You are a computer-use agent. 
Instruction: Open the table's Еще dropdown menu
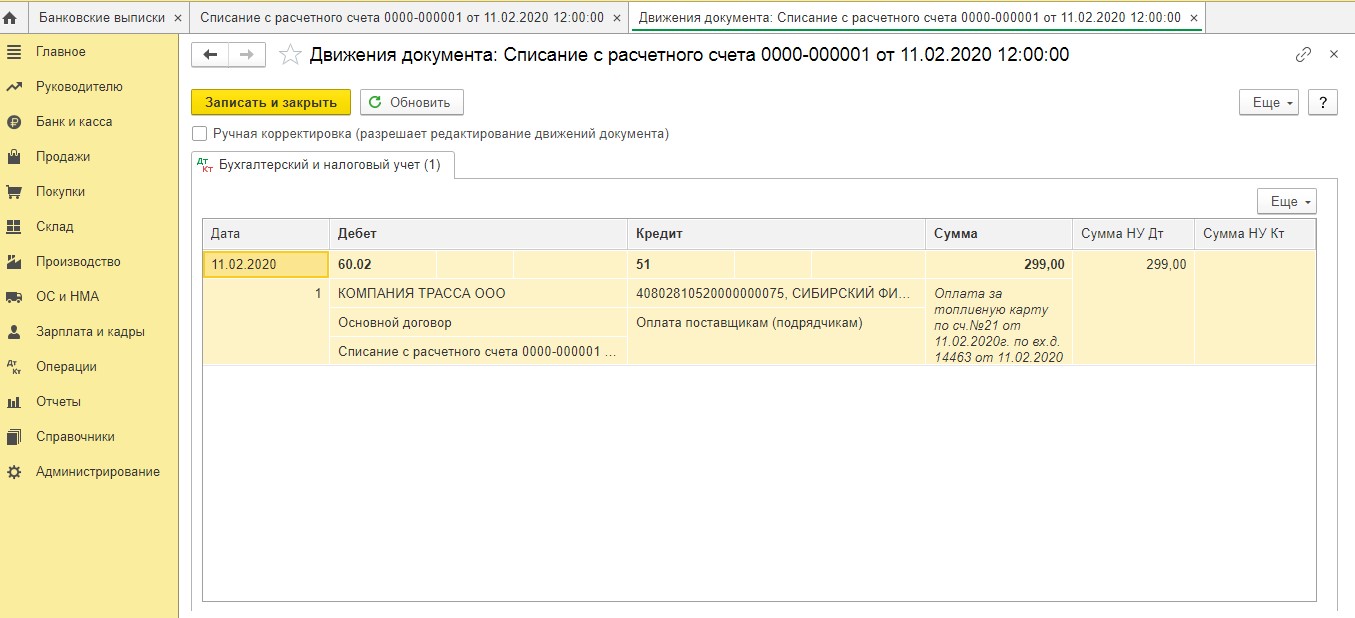point(1286,201)
